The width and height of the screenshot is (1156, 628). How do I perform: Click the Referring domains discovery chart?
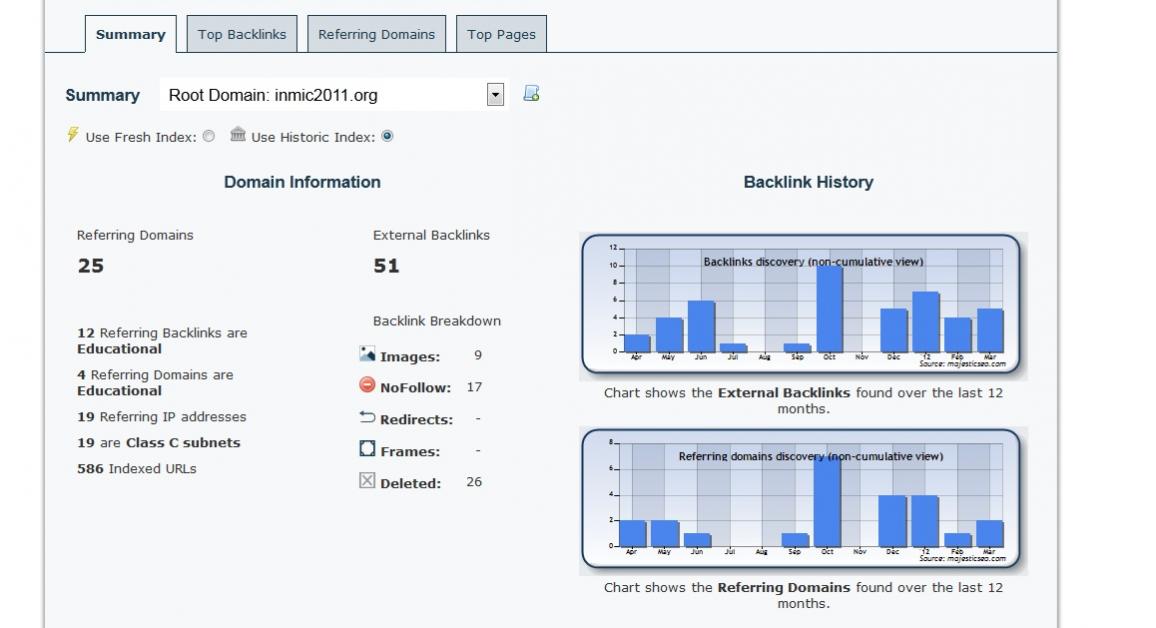(804, 500)
